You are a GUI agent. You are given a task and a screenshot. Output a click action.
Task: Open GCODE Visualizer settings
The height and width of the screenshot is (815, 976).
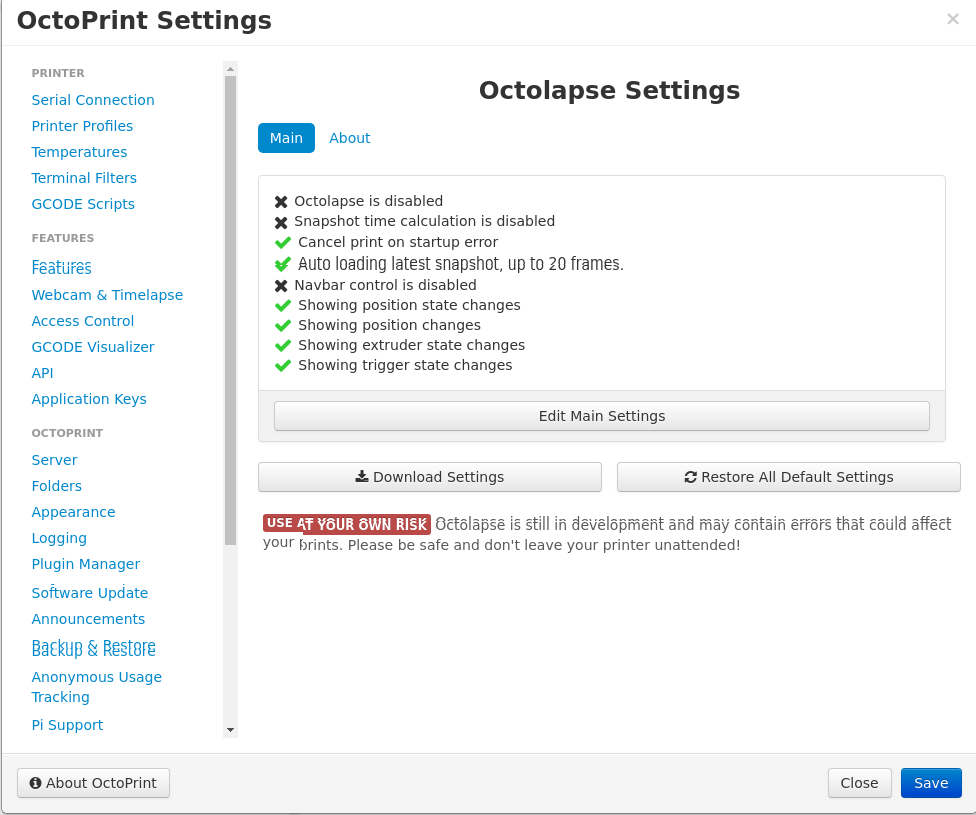pyautogui.click(x=92, y=347)
